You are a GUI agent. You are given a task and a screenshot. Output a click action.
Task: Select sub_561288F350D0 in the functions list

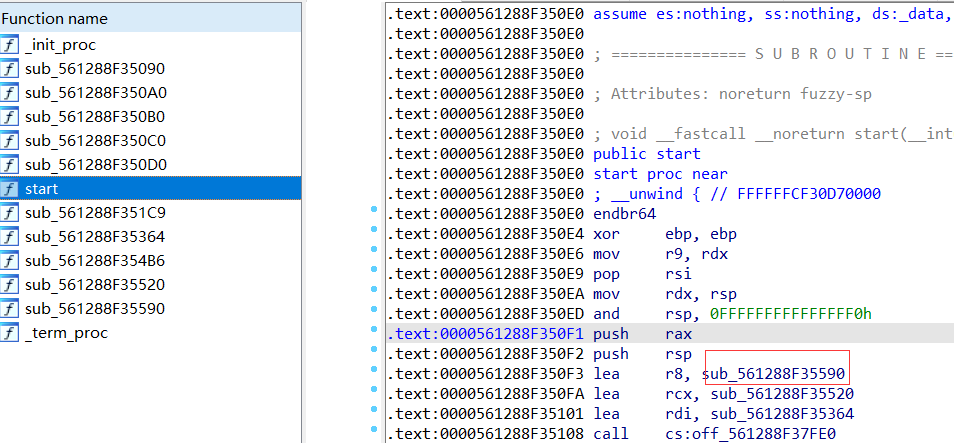pos(95,165)
